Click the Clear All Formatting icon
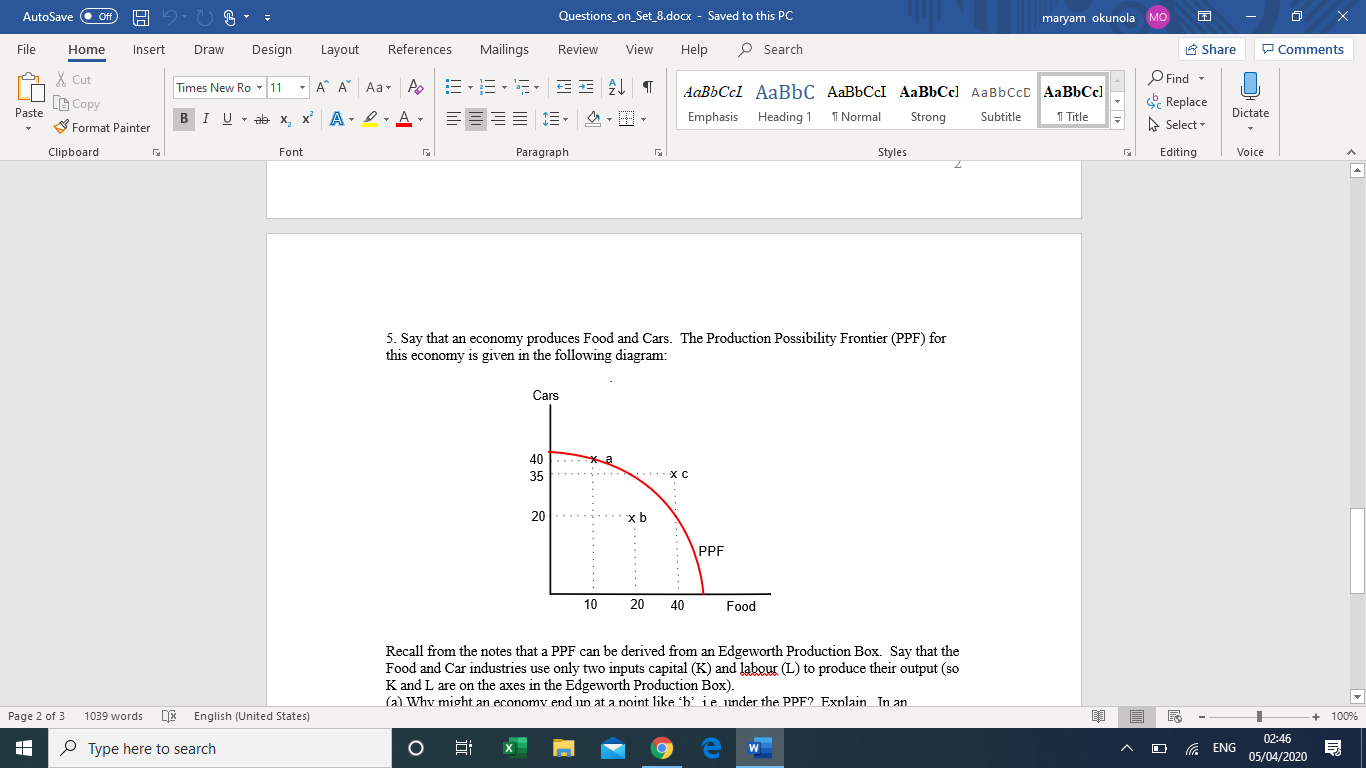 pos(417,88)
